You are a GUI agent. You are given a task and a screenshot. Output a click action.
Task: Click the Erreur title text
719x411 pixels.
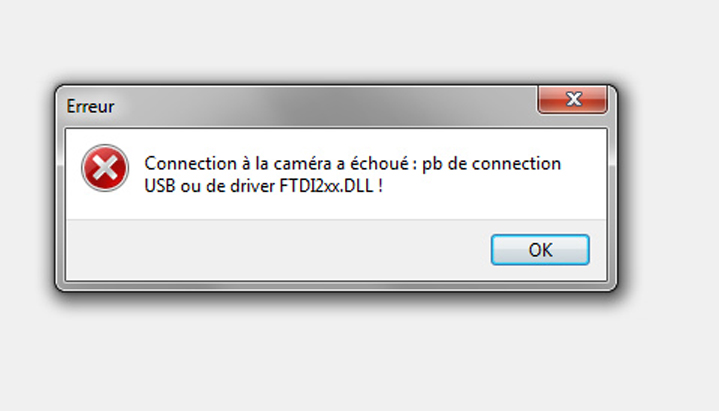[90, 105]
